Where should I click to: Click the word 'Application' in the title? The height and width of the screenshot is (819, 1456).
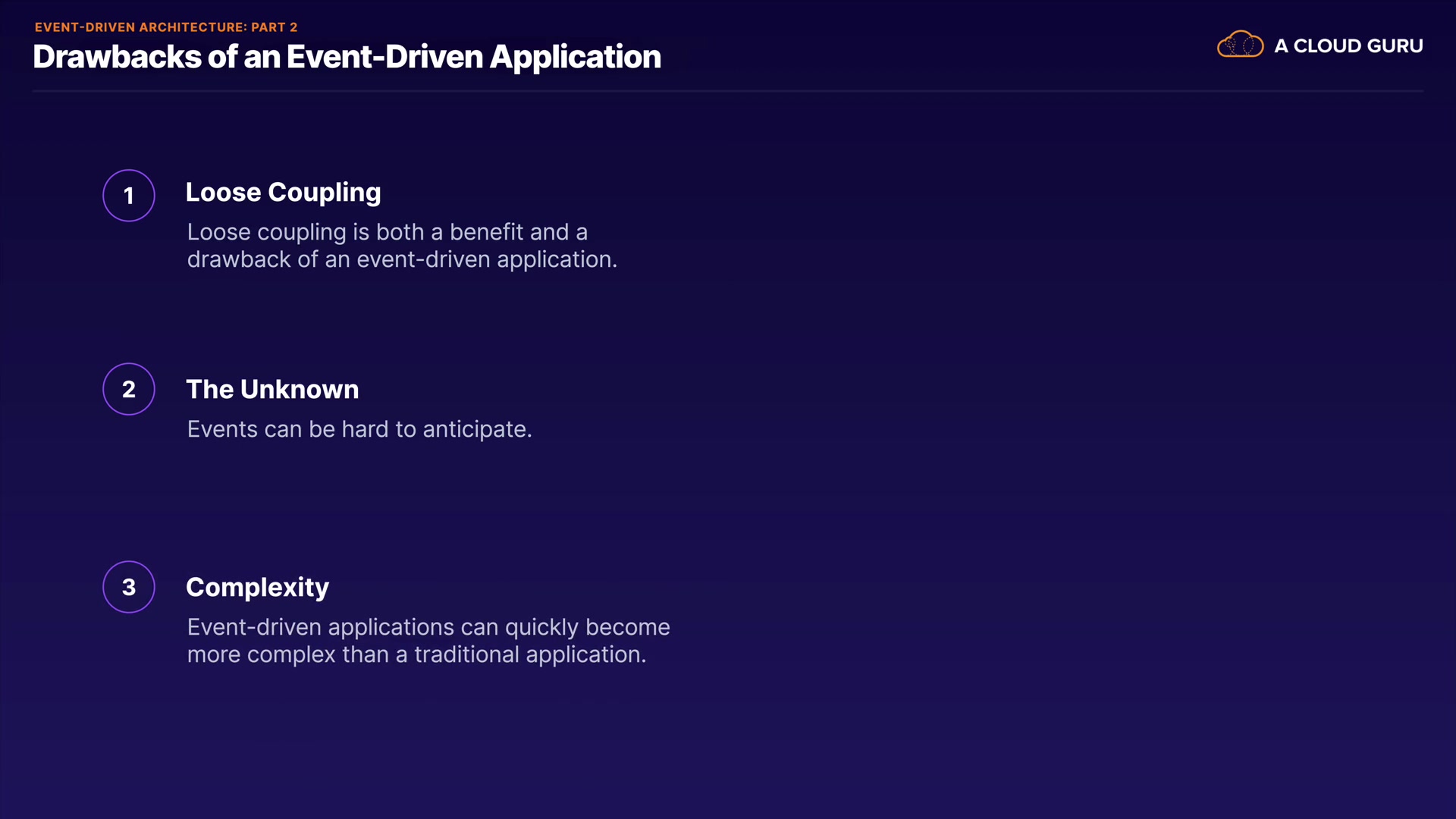575,58
